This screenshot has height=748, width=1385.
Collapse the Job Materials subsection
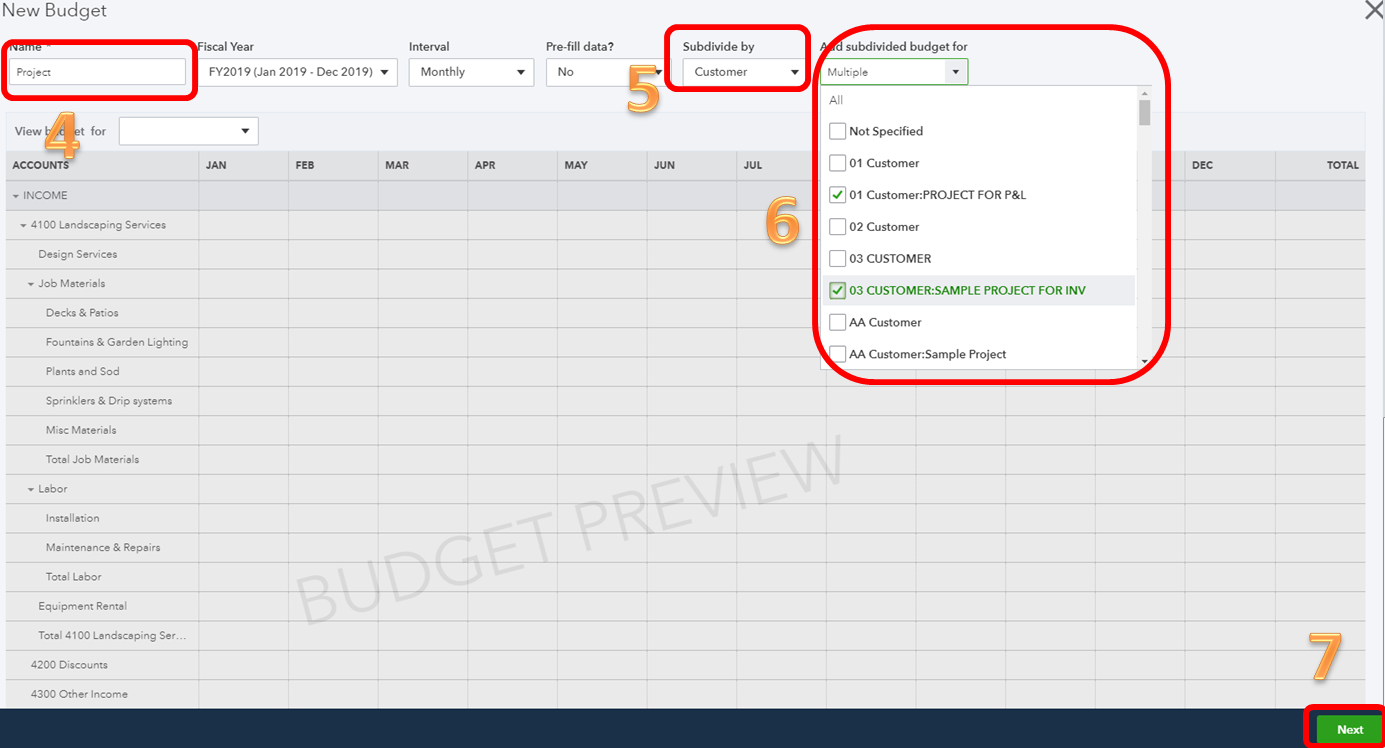[x=33, y=283]
